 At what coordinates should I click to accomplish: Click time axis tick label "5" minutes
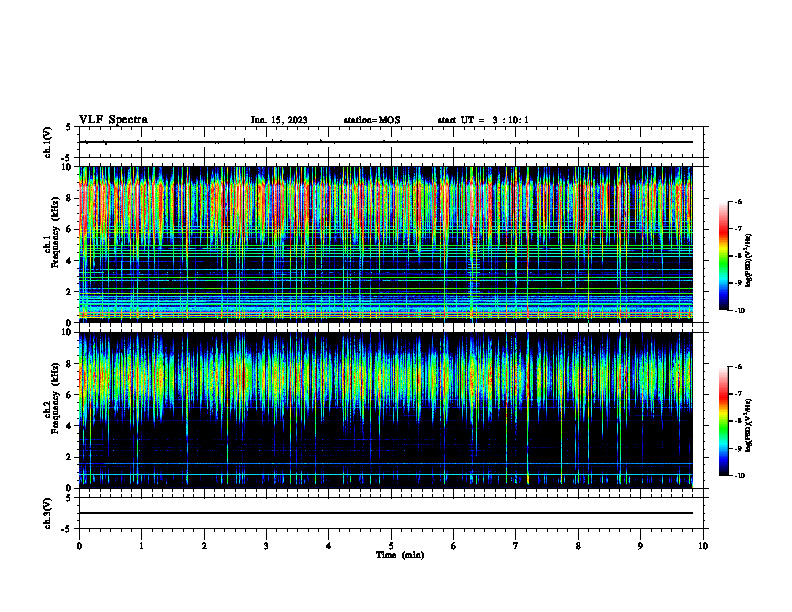click(391, 546)
